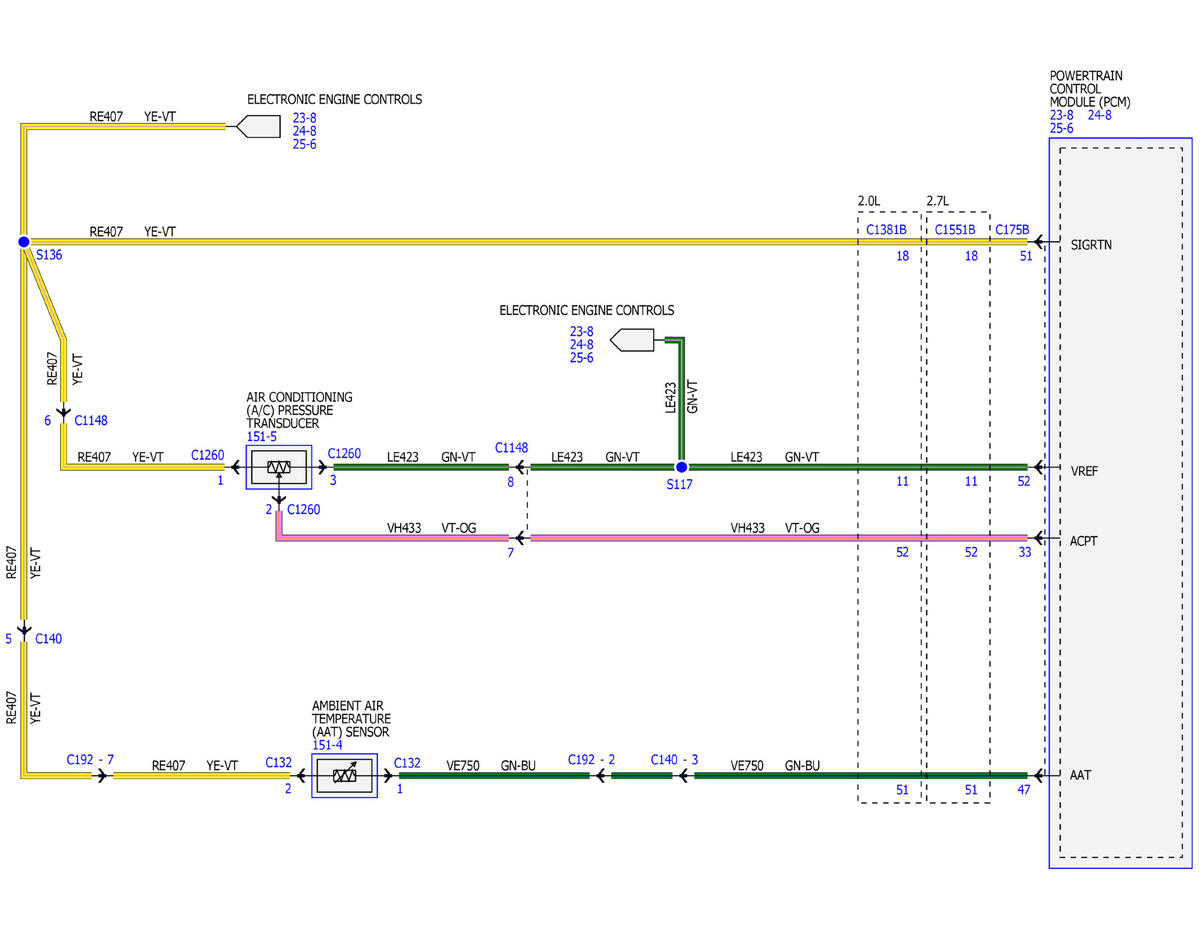The image size is (1200, 927).
Task: Select the green VE750 GN-BU wire
Action: point(860,775)
